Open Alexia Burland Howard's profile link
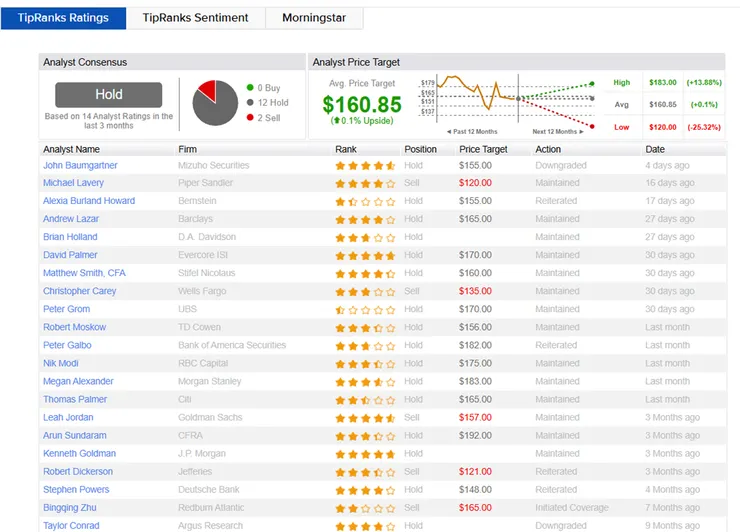The image size is (740, 532). (x=89, y=201)
